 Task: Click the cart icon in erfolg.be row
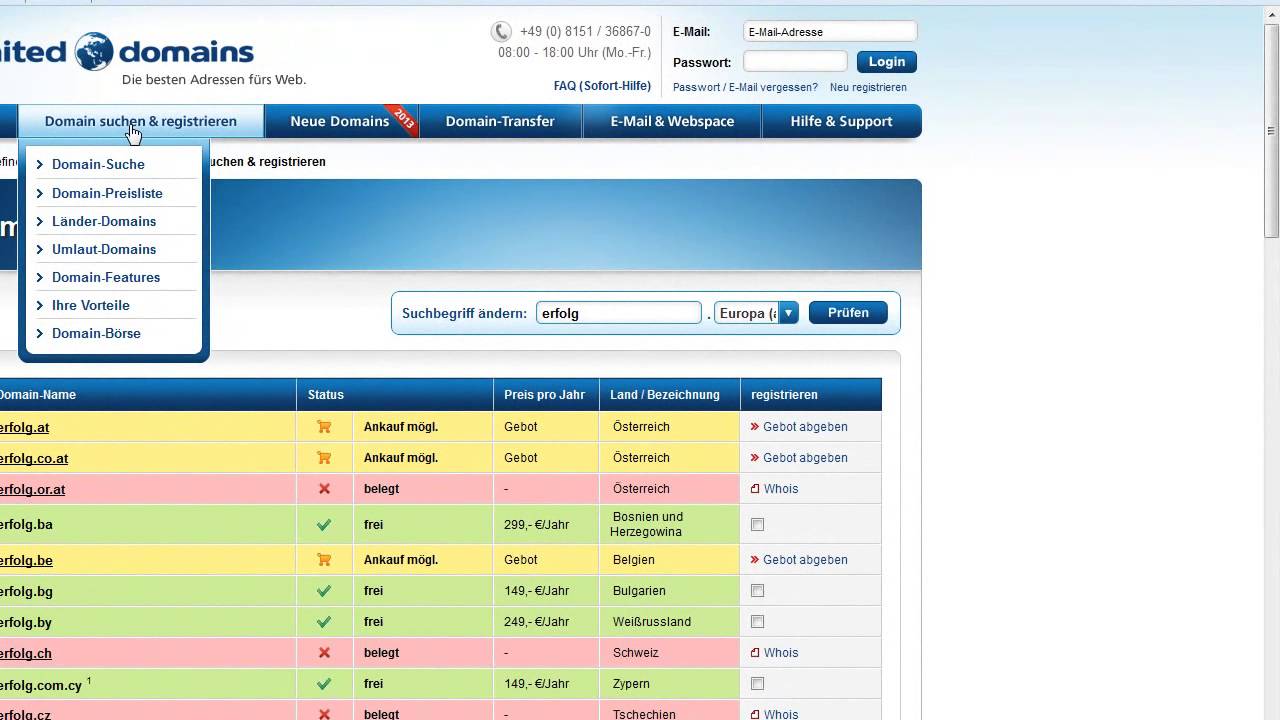coord(324,560)
